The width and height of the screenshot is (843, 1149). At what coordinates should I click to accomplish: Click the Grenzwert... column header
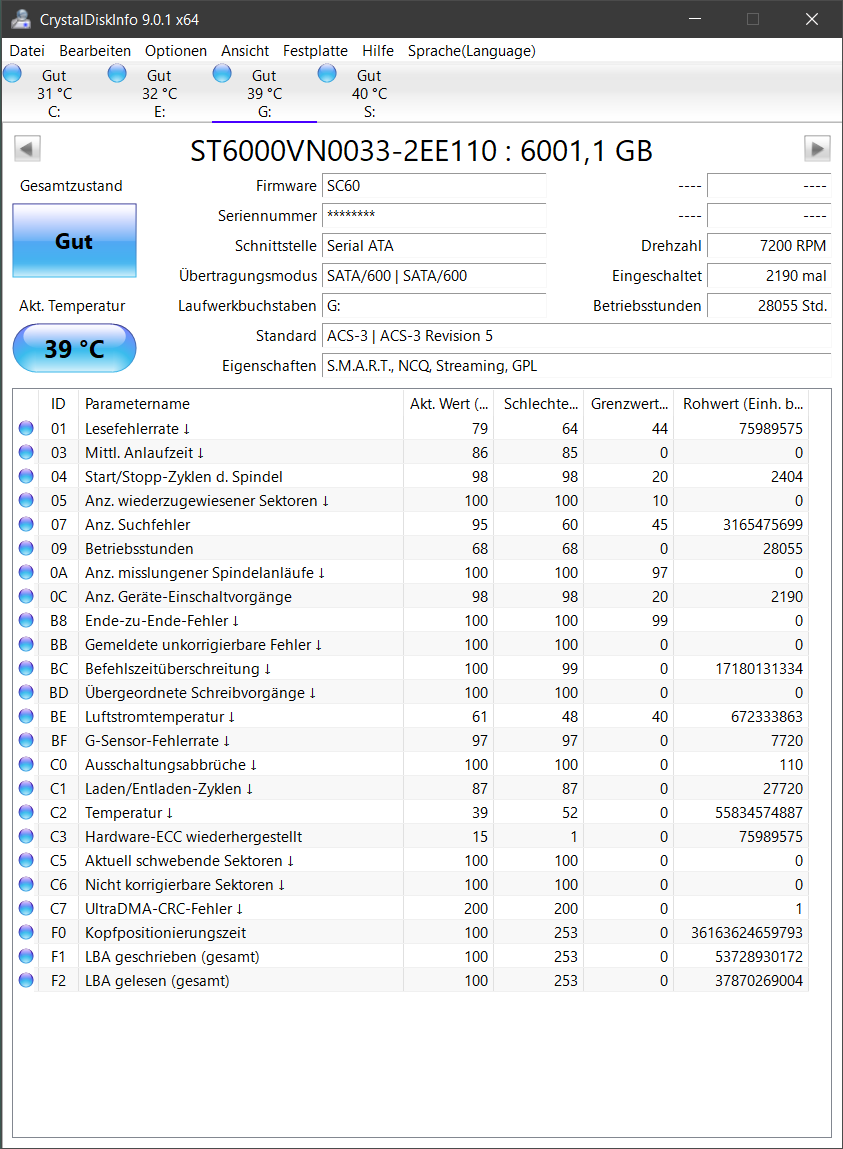tap(628, 404)
